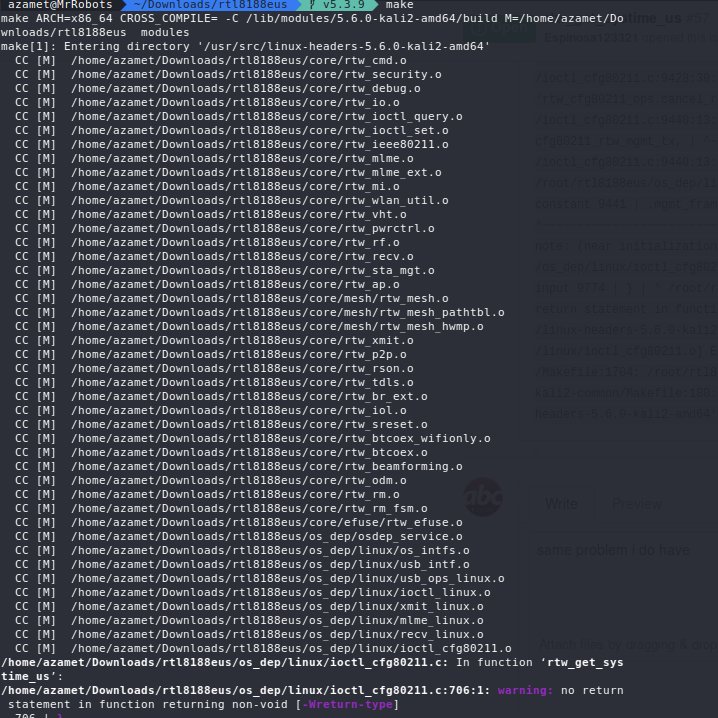Screen dimensions: 718x718
Task: Select the efuse/rtw_efuse.o compile line
Action: click(x=239, y=523)
